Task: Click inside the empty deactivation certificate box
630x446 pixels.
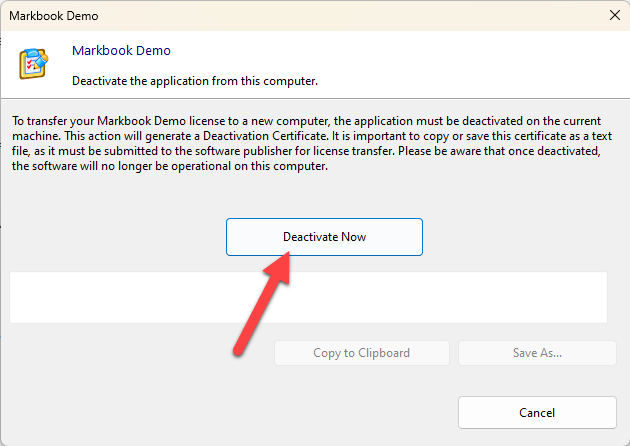Action: [x=308, y=297]
